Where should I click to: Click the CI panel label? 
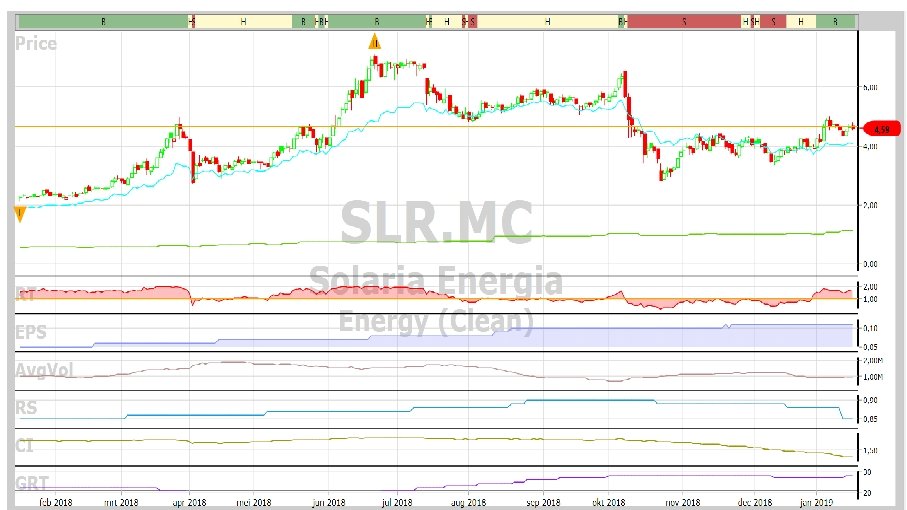coord(24,445)
